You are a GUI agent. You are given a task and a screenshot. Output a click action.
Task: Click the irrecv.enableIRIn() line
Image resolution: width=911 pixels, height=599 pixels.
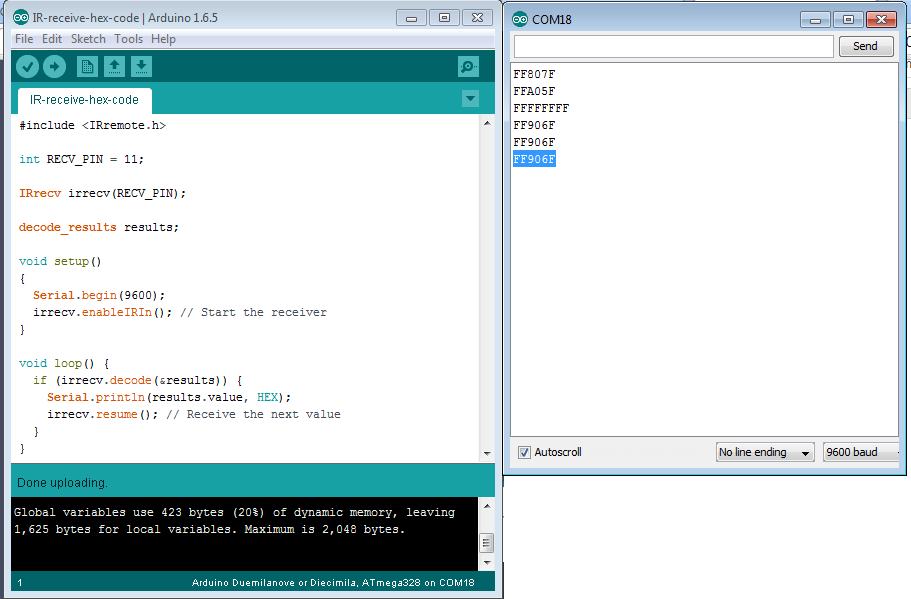coord(180,313)
